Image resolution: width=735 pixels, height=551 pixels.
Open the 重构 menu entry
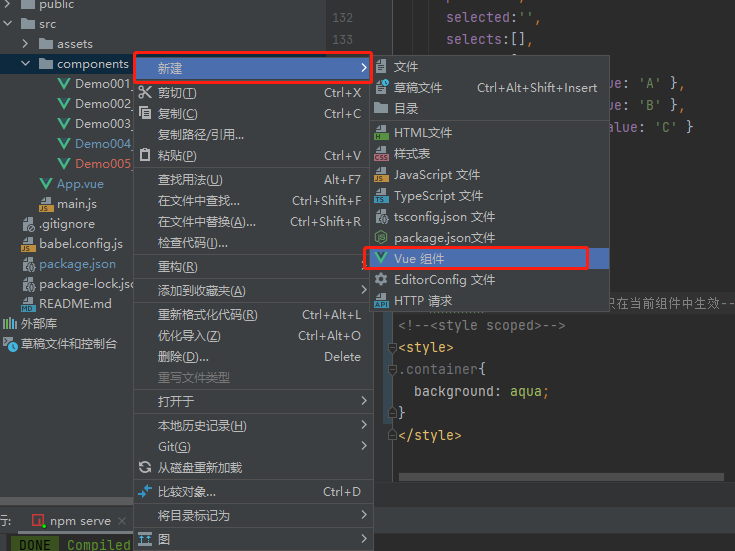[253, 267]
